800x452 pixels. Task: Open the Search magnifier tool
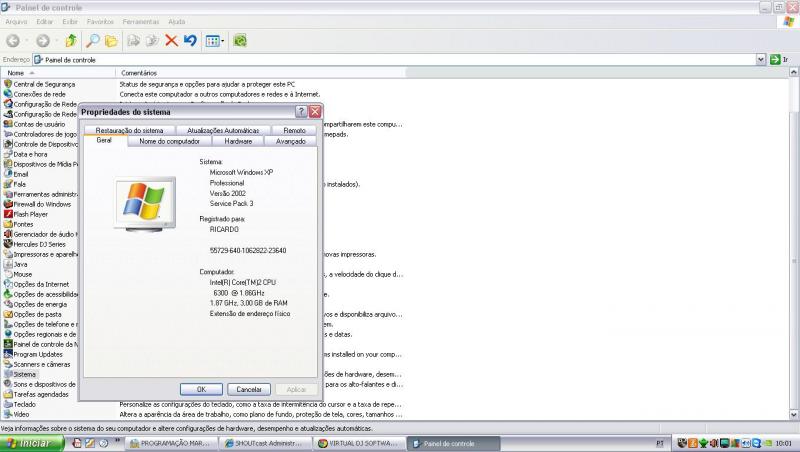[x=93, y=41]
